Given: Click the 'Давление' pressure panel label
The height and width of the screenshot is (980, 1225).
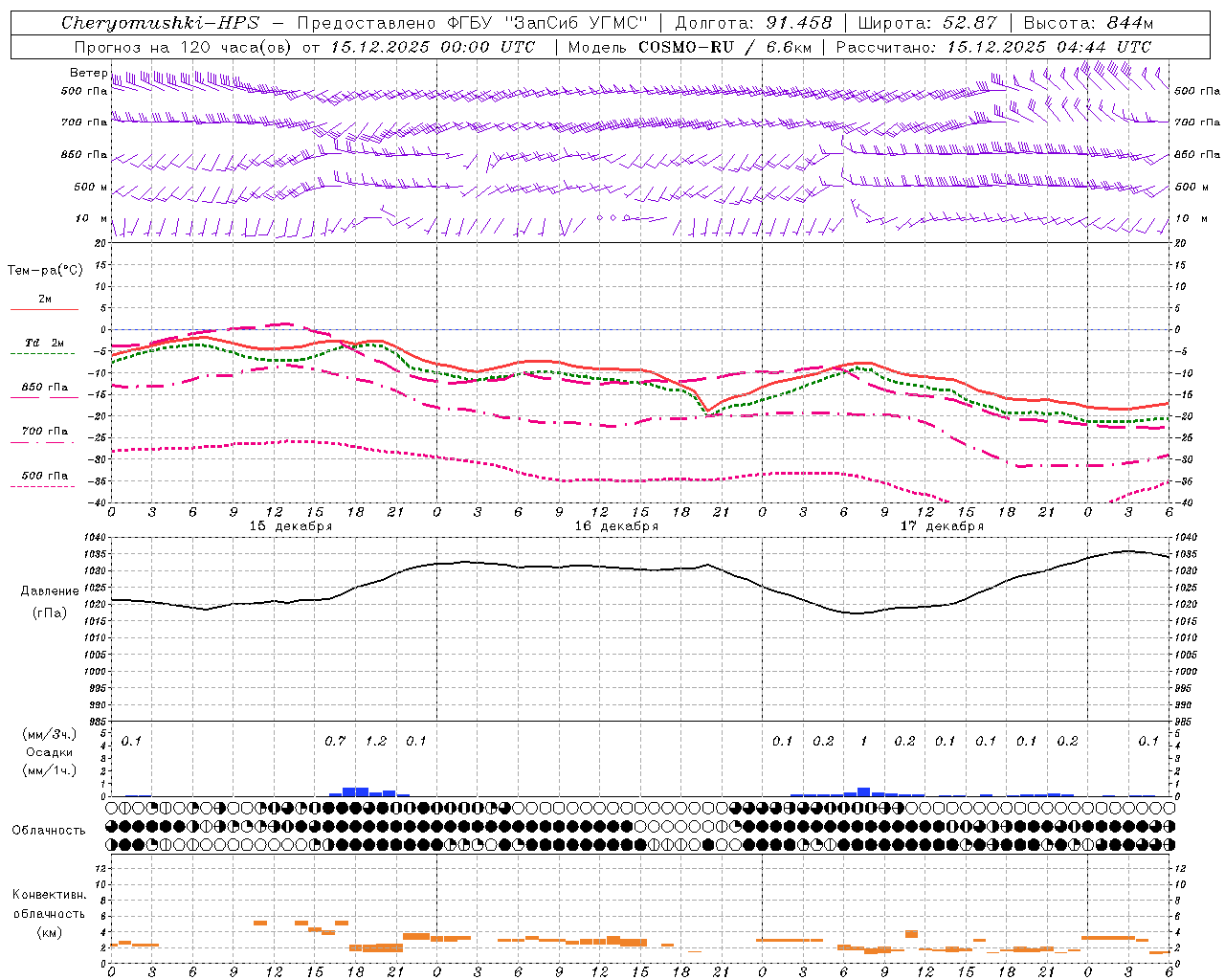Looking at the screenshot, I should pyautogui.click(x=49, y=591).
